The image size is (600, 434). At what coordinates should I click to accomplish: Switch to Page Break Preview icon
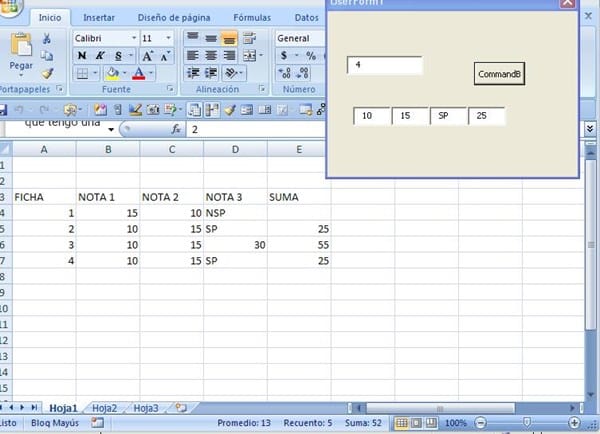[431, 423]
